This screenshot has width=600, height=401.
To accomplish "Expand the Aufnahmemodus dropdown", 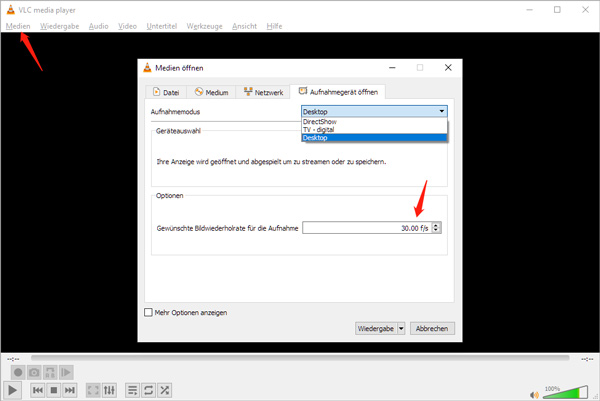I will point(441,111).
